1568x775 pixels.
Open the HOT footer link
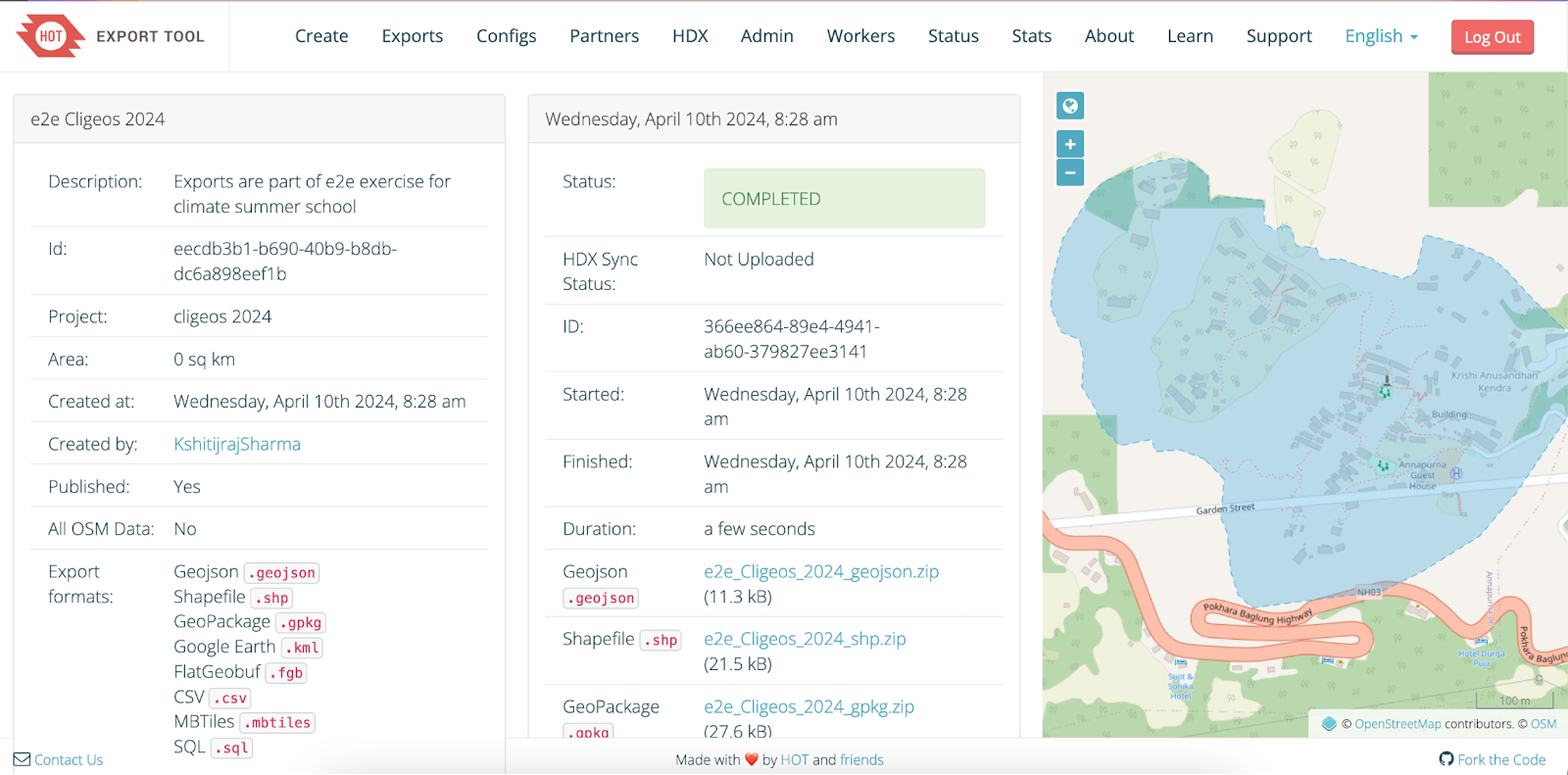point(795,759)
